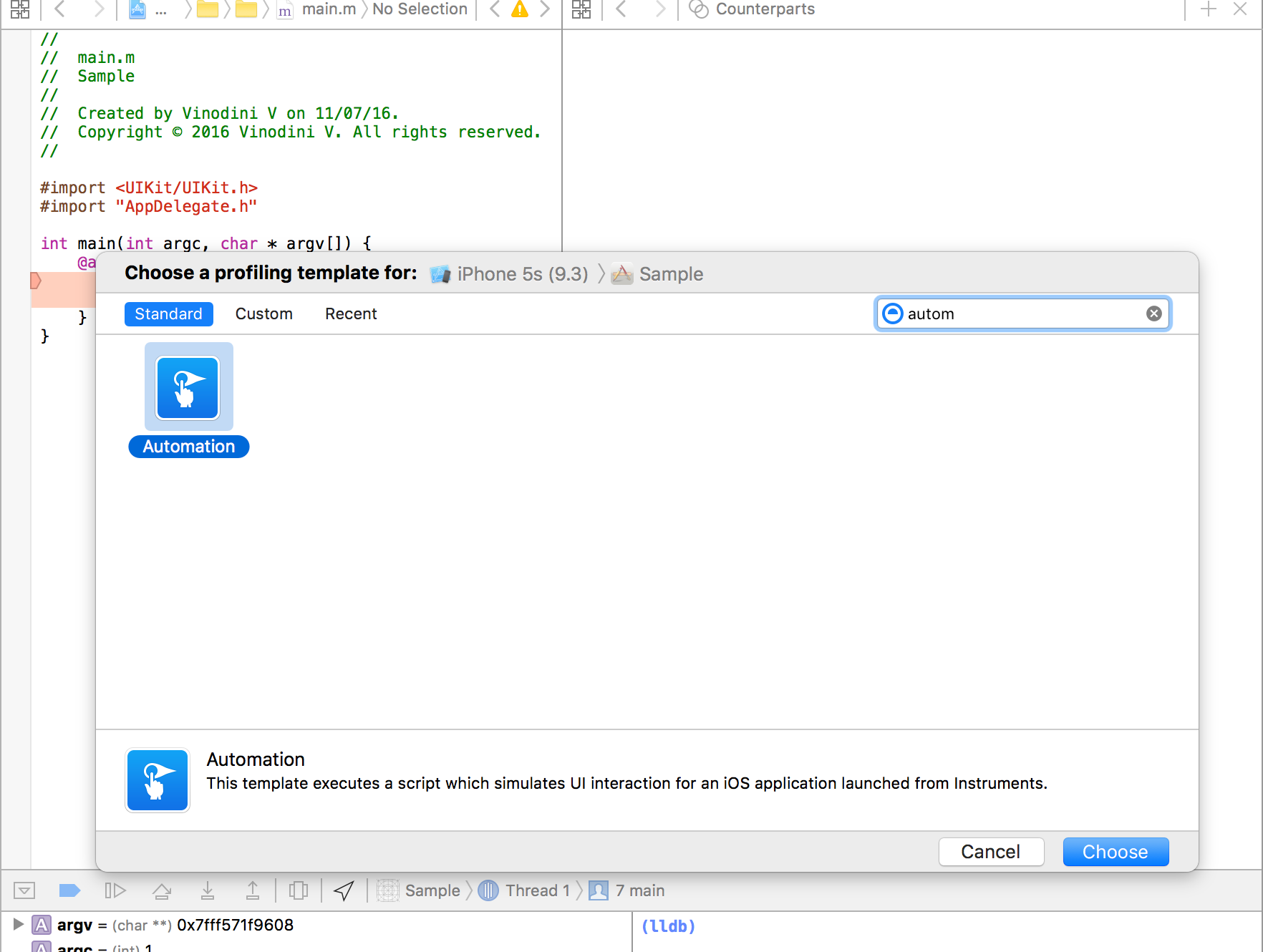Click the step out icon in debug bar
The image size is (1263, 952).
click(x=253, y=890)
